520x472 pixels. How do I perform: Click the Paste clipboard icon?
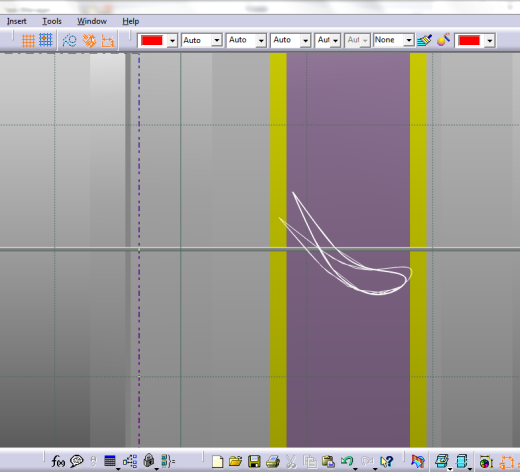pos(328,462)
